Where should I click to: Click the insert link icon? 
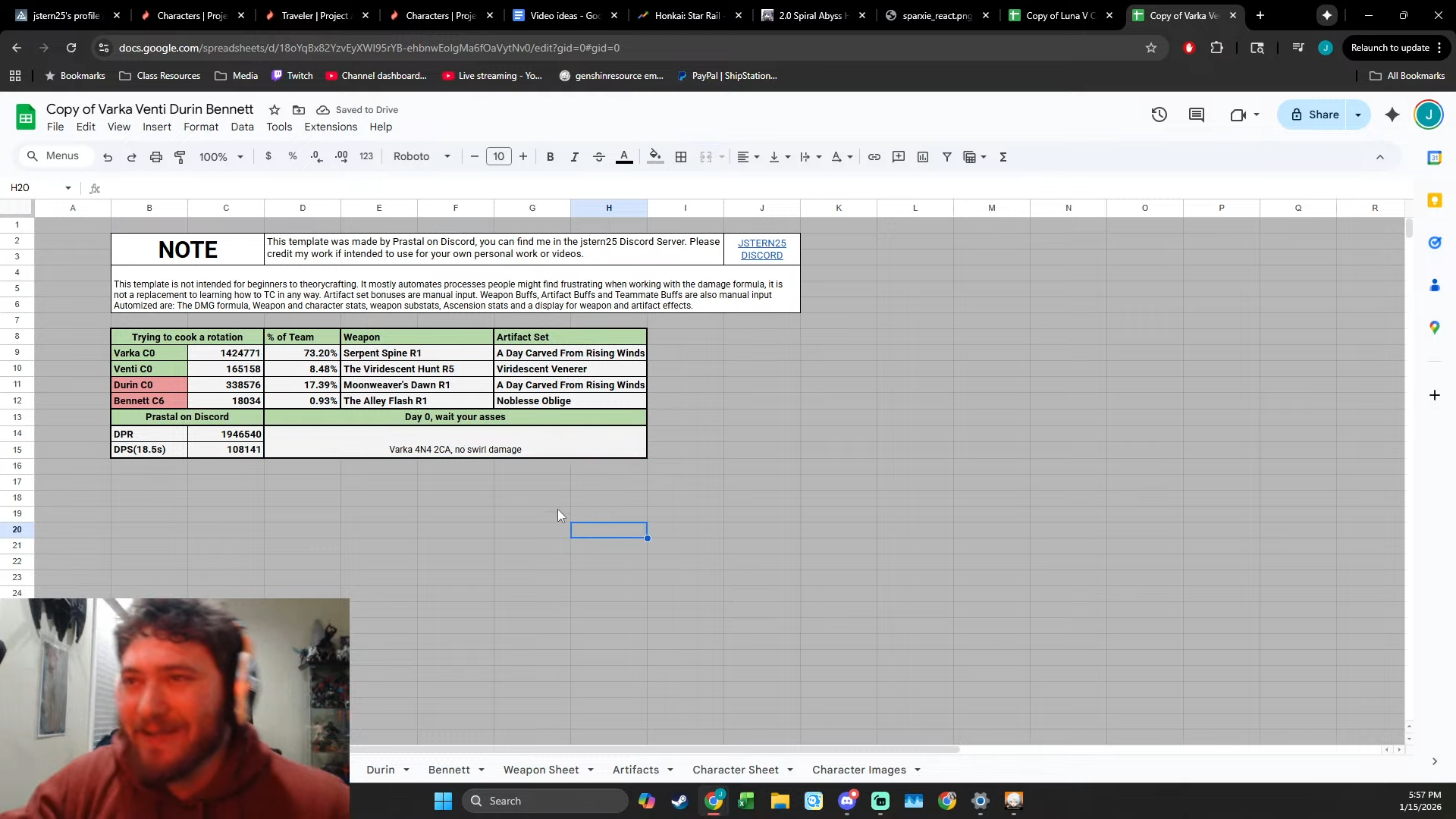(x=874, y=157)
